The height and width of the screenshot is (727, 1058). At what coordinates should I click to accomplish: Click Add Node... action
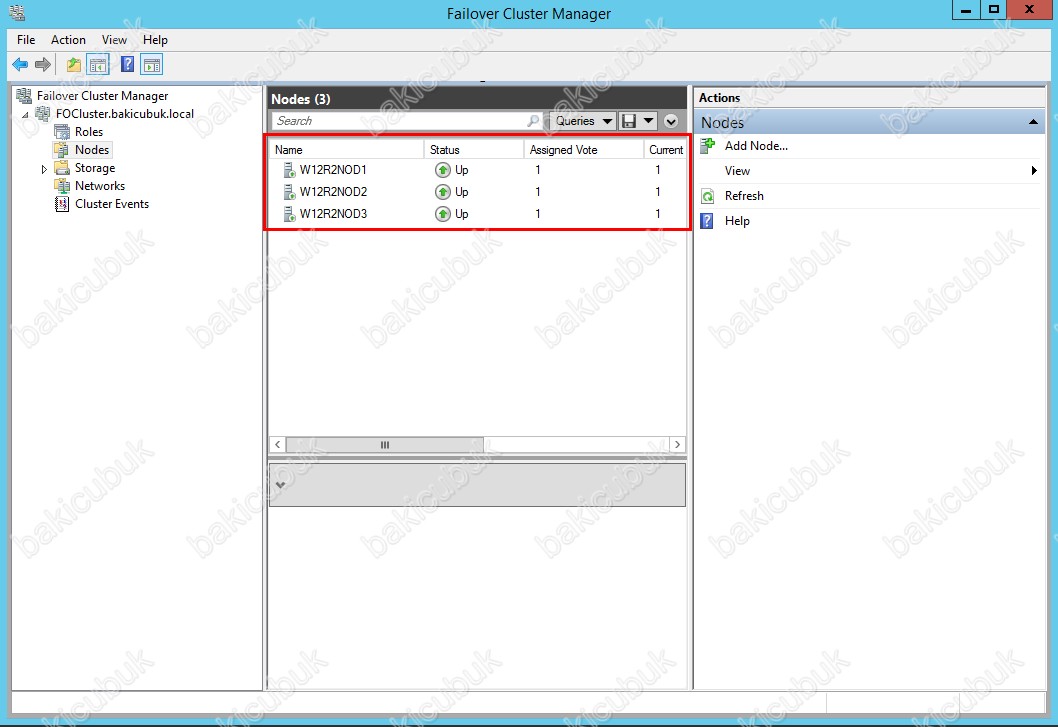pyautogui.click(x=756, y=146)
